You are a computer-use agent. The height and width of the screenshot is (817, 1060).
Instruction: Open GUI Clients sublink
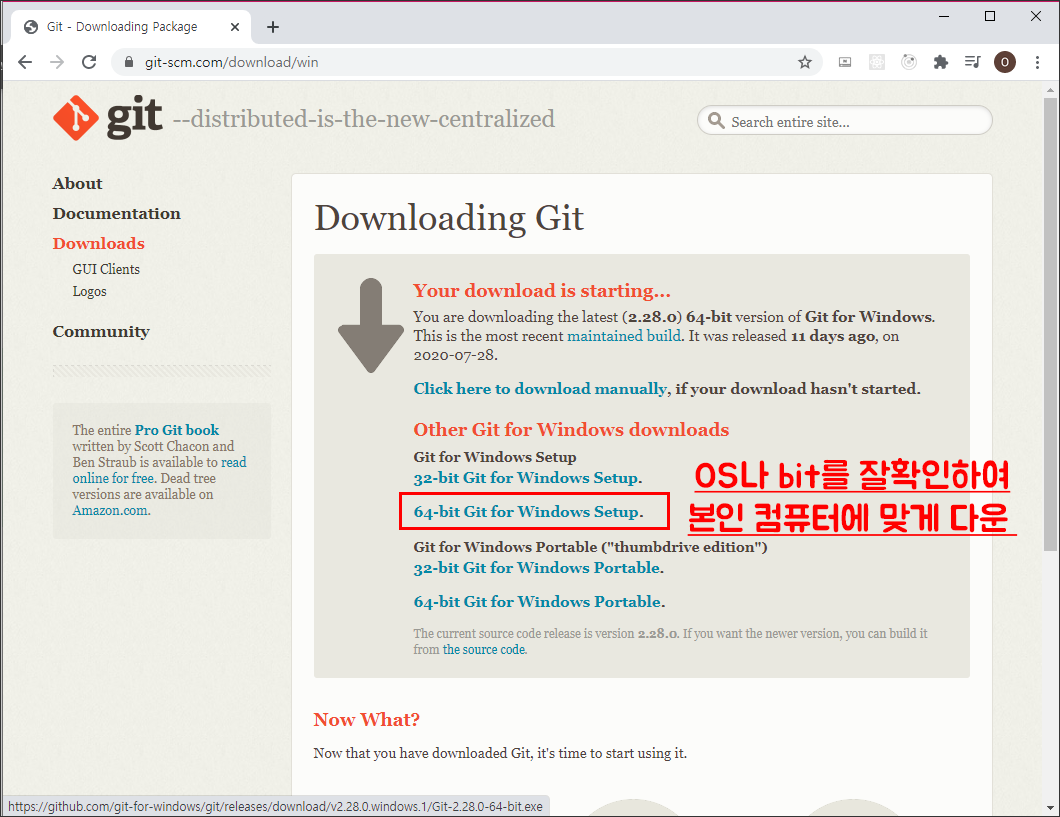point(106,269)
